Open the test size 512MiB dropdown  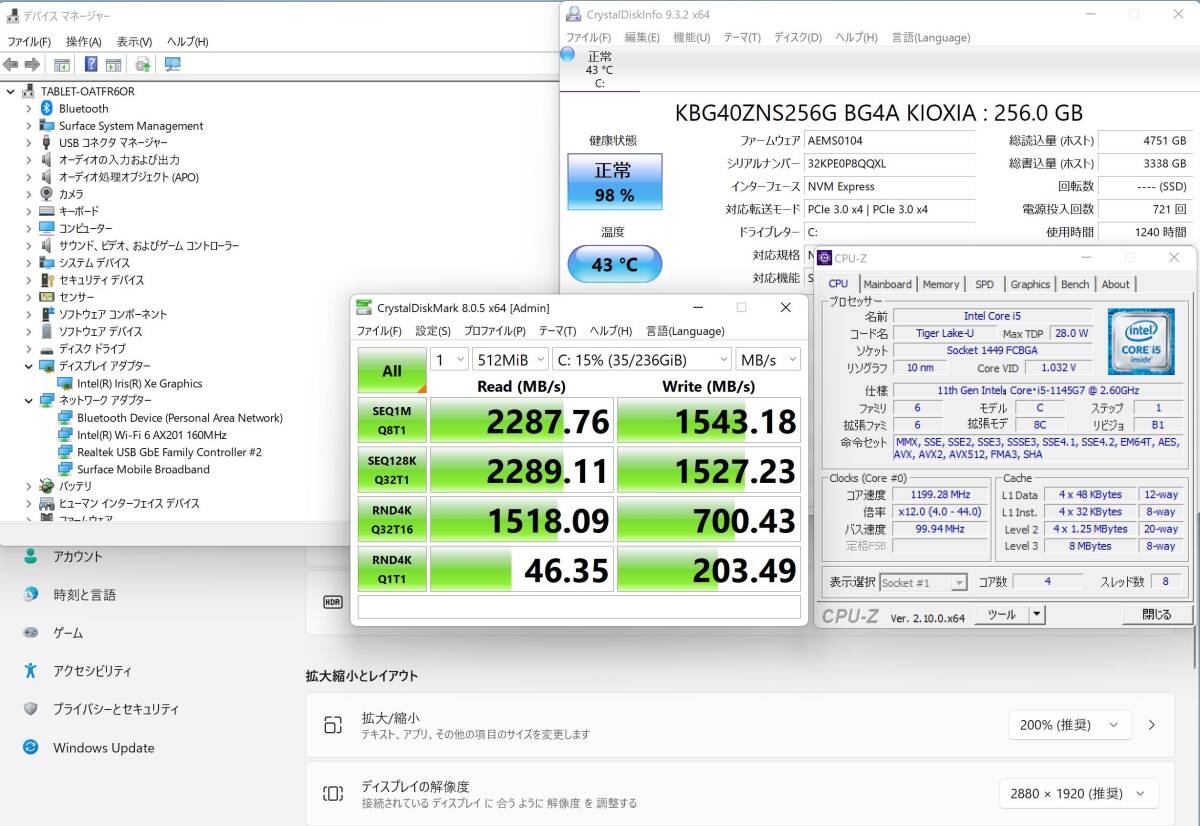(x=512, y=360)
